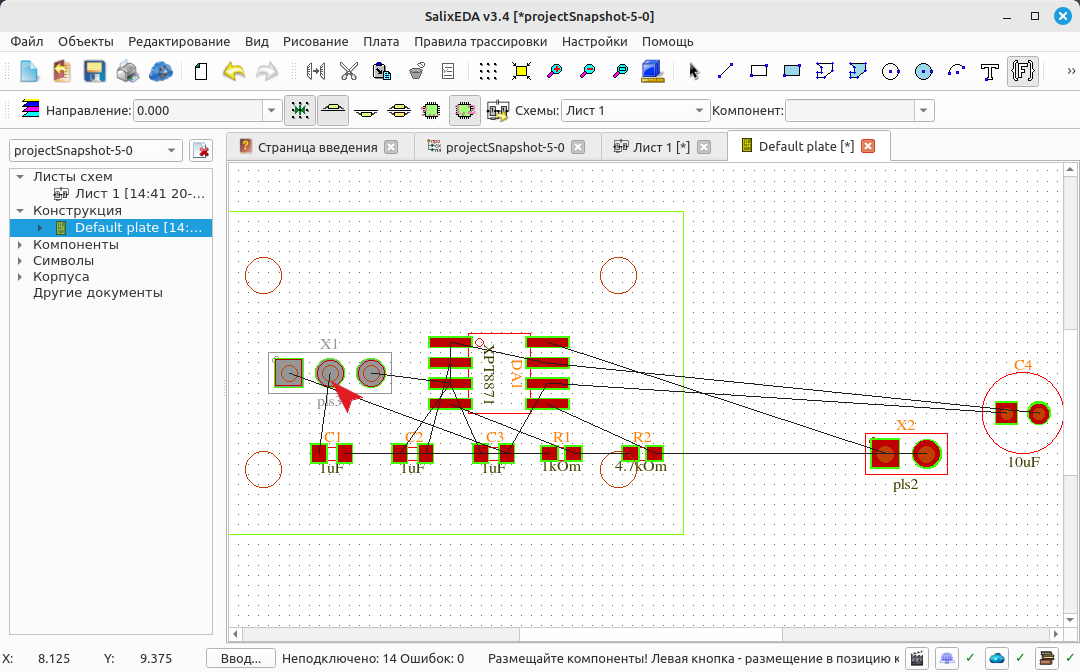Screen dimensions: 1080x672
Task: Undo last action with yellow arrow
Action: point(234,71)
